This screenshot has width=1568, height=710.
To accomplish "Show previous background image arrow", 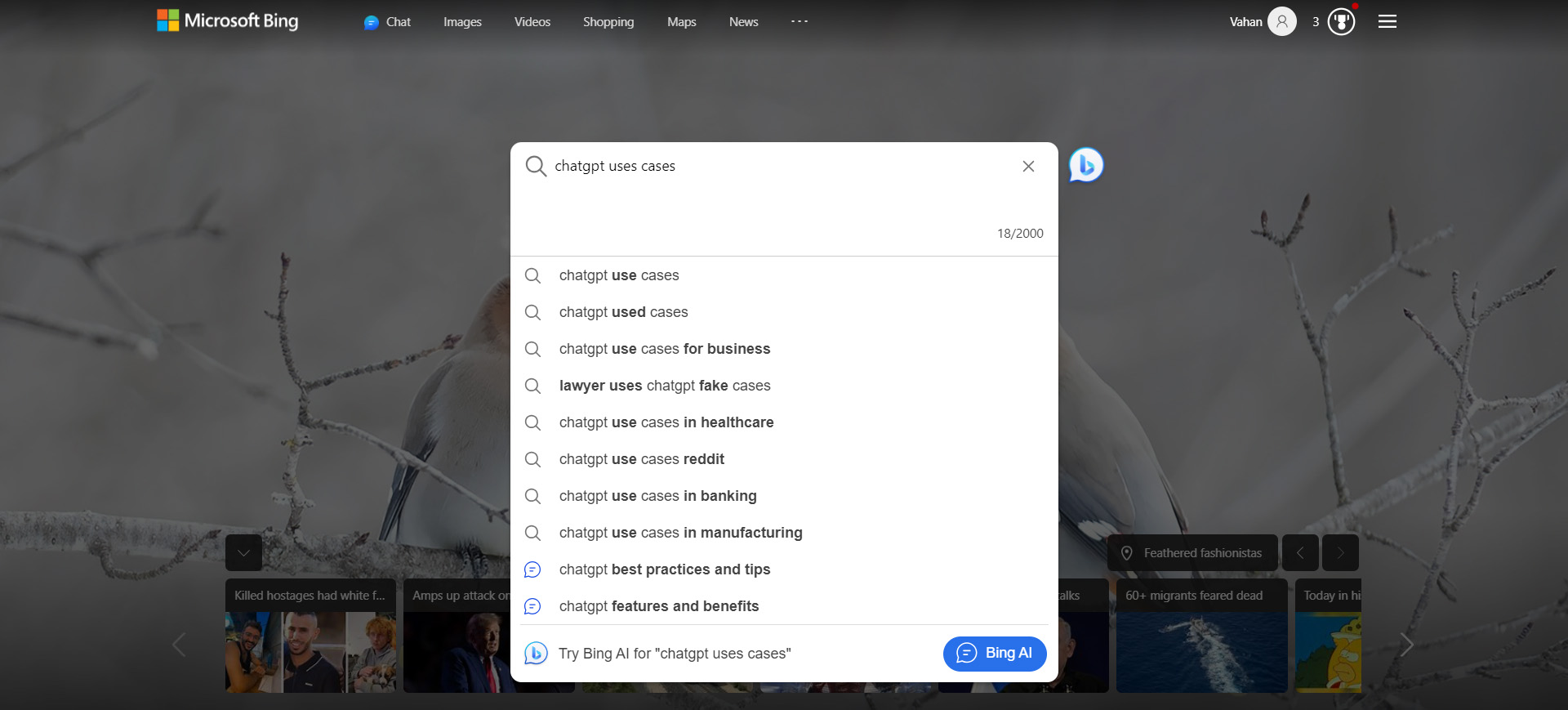I will [x=1300, y=553].
